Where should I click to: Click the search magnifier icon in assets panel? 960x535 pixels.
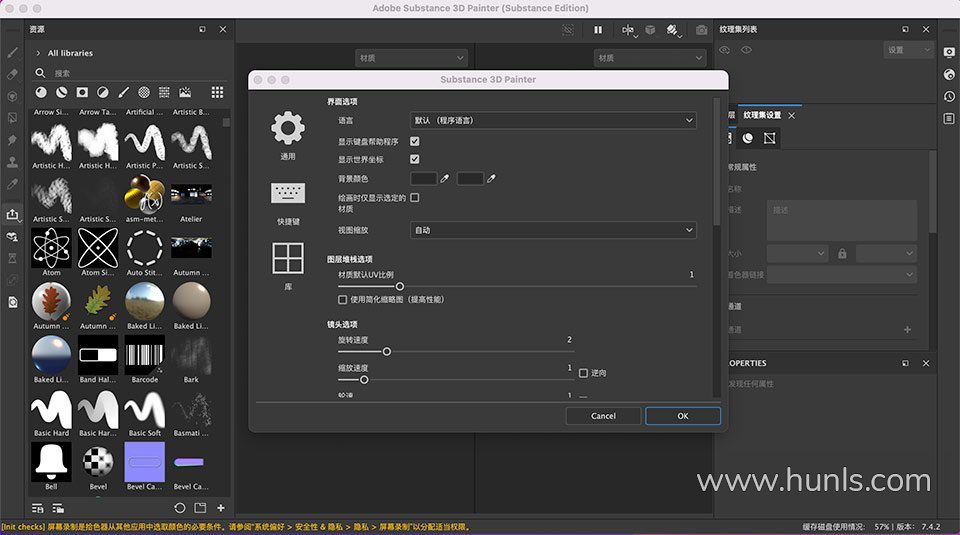(40, 73)
